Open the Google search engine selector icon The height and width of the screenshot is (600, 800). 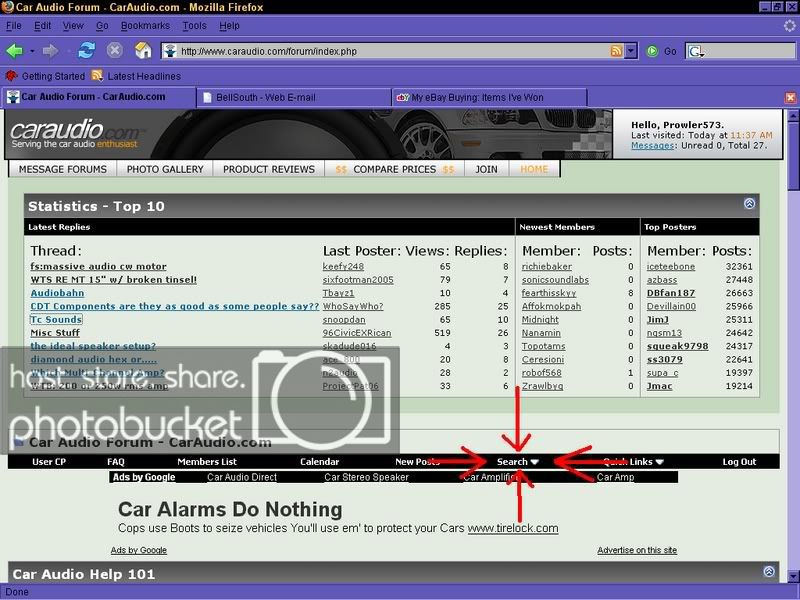(x=695, y=52)
